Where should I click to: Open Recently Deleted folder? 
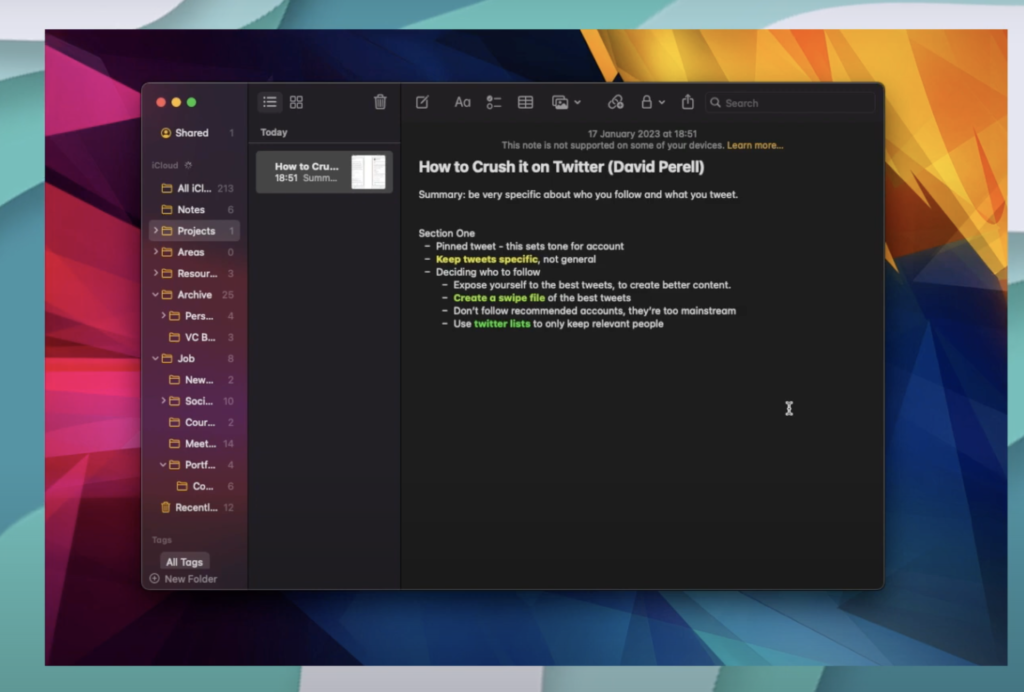click(x=195, y=507)
